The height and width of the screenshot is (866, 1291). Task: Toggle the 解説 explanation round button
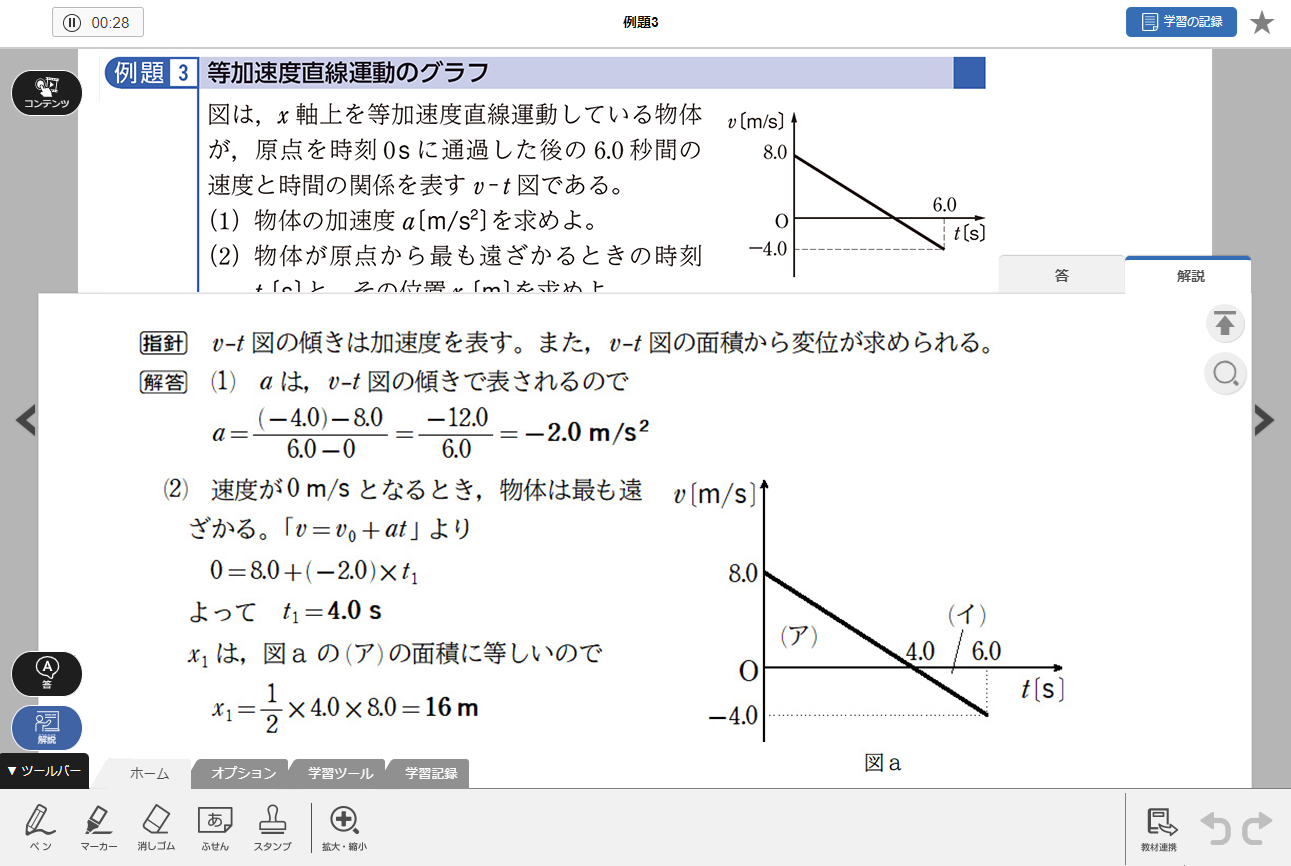click(x=46, y=727)
